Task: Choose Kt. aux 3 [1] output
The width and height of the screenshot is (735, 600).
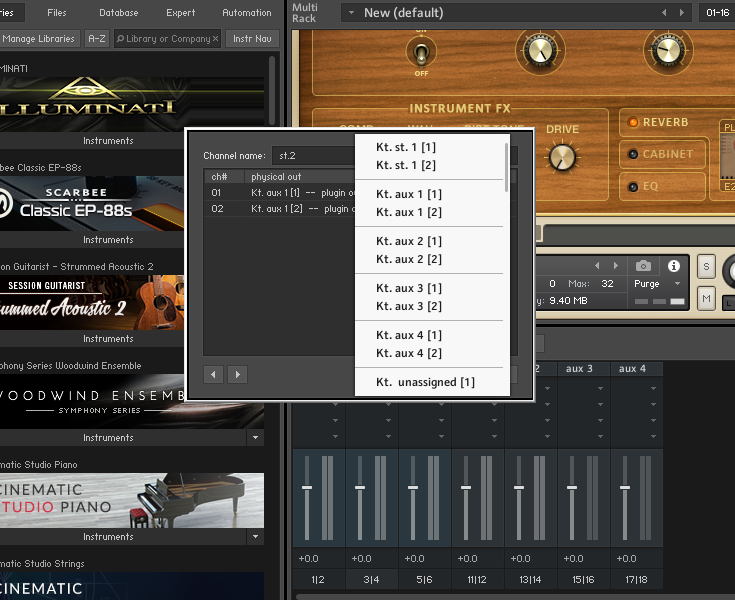Action: (408, 288)
